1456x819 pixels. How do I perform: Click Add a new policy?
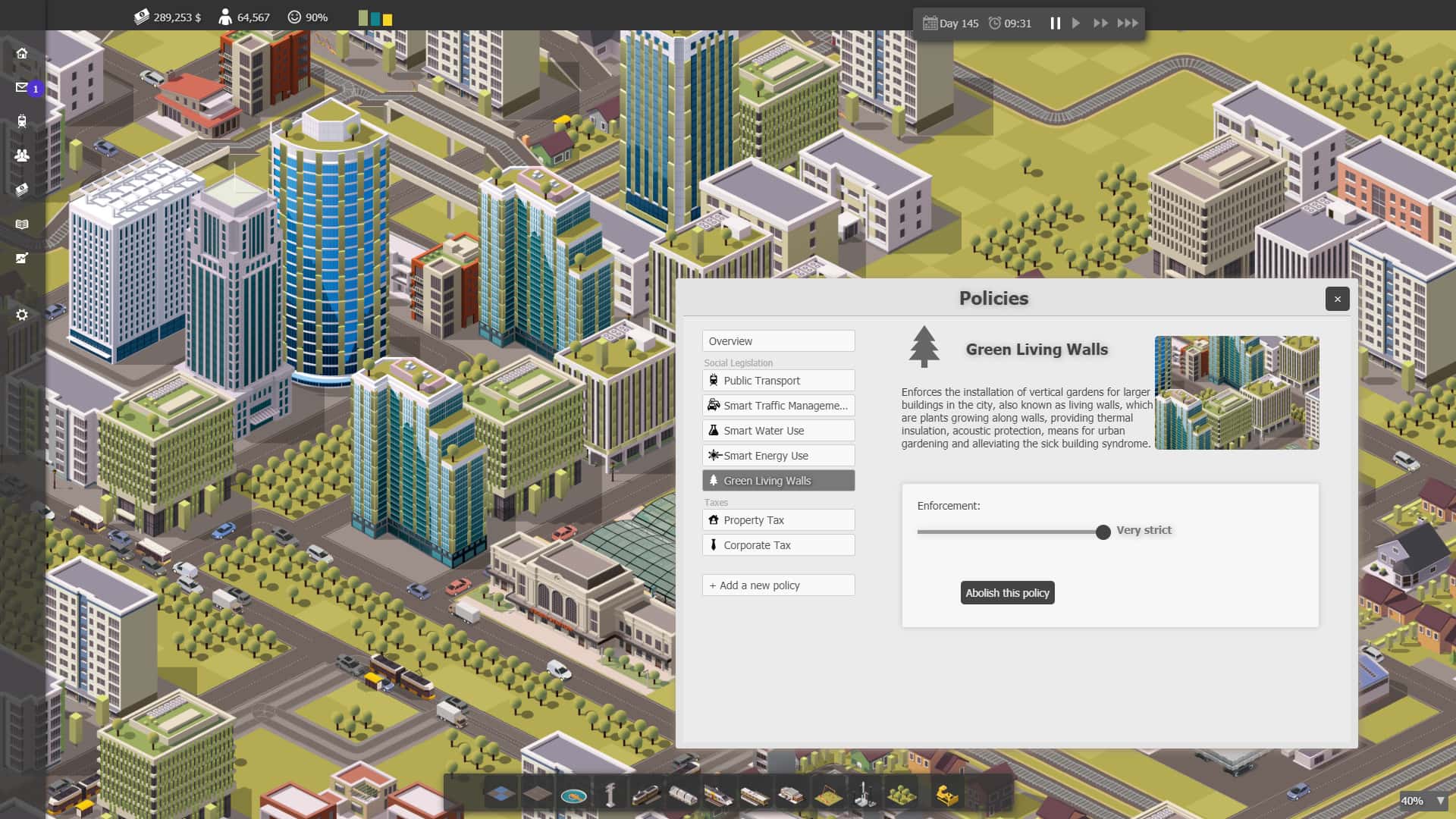click(x=778, y=585)
